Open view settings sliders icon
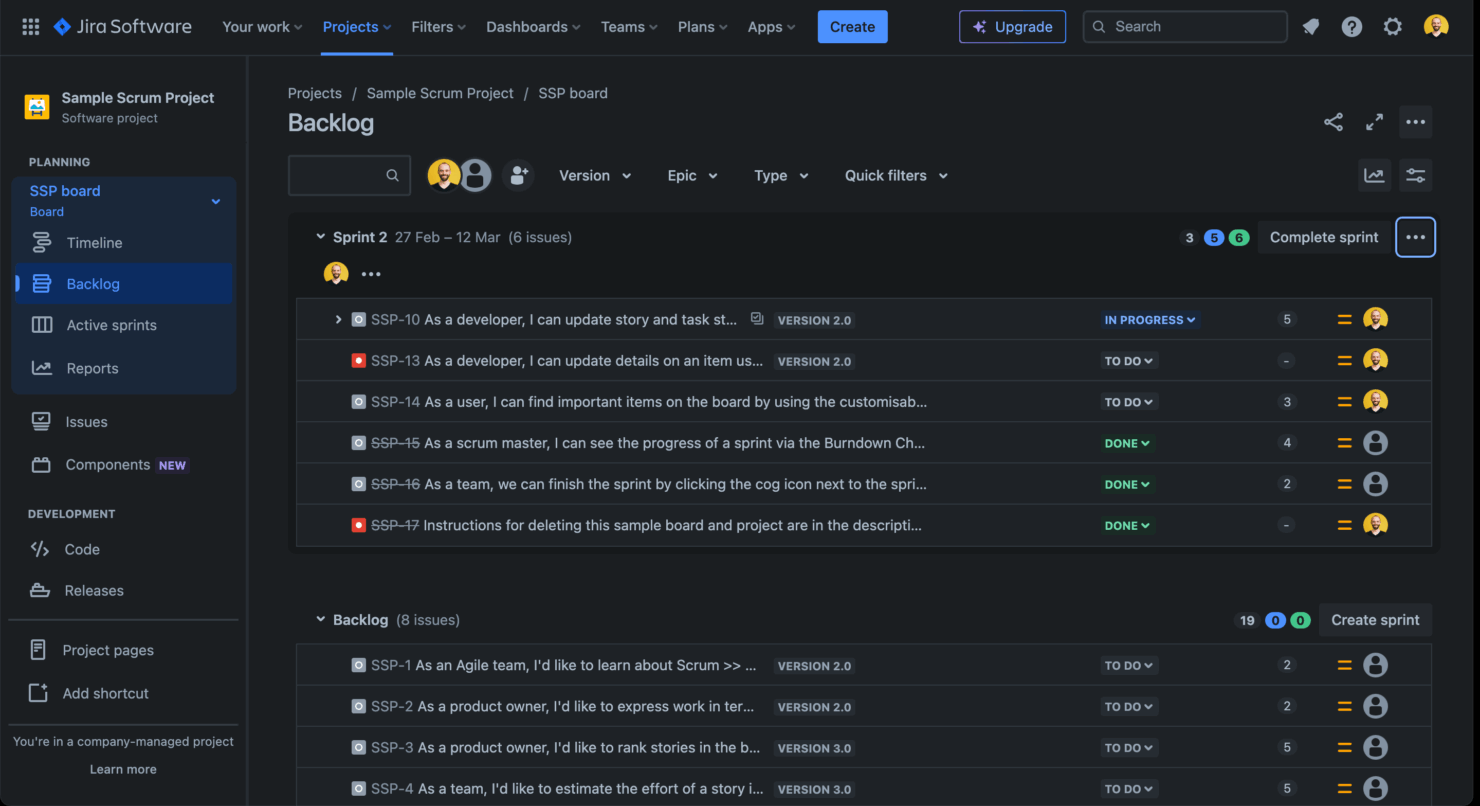The image size is (1480, 806). click(x=1415, y=175)
